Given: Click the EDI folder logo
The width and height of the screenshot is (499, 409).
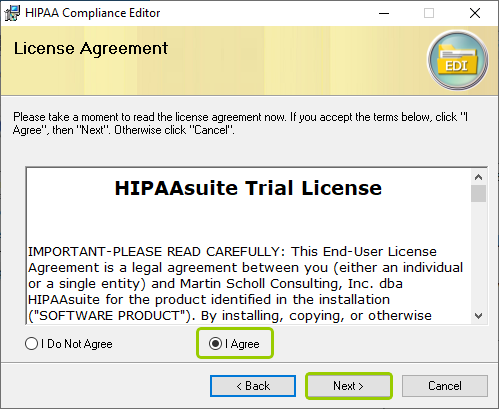Looking at the screenshot, I should [458, 60].
